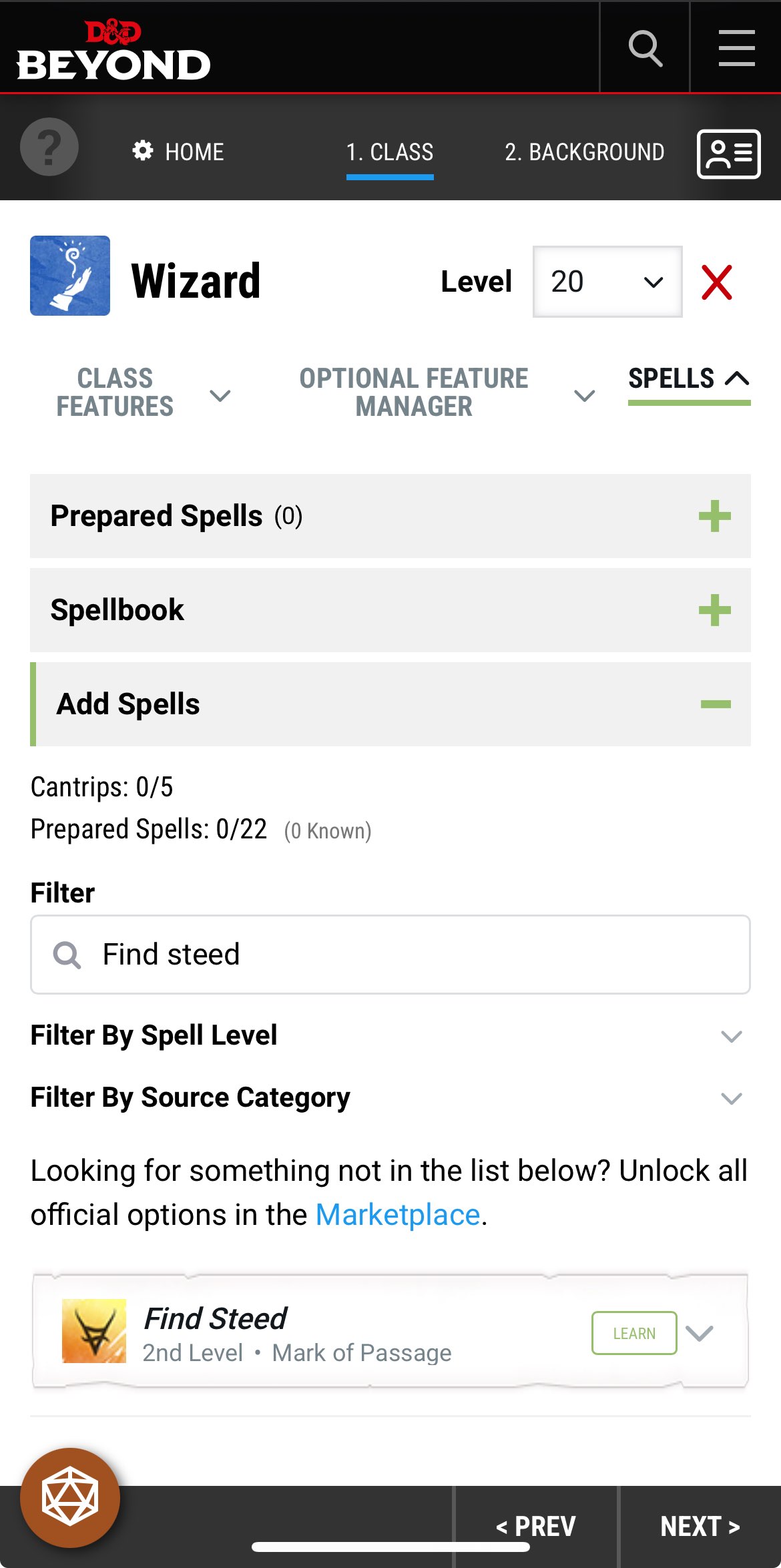Collapse the Add Spells section
781x1568 pixels.
716,704
